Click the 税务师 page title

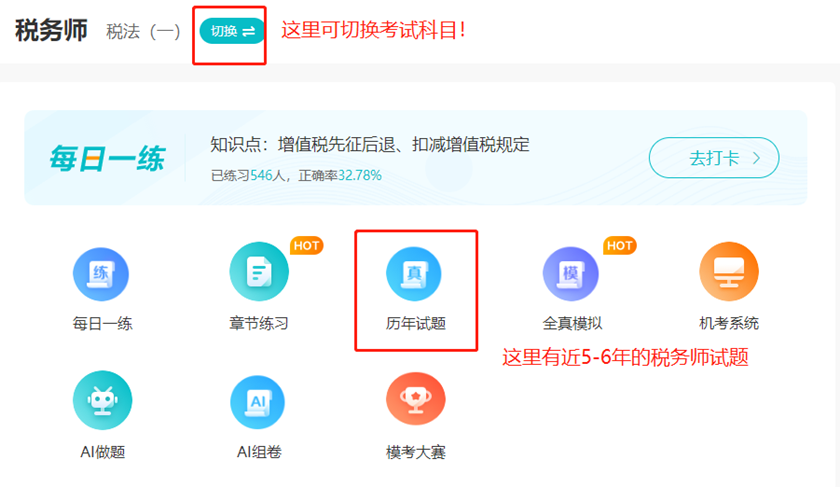[51, 31]
